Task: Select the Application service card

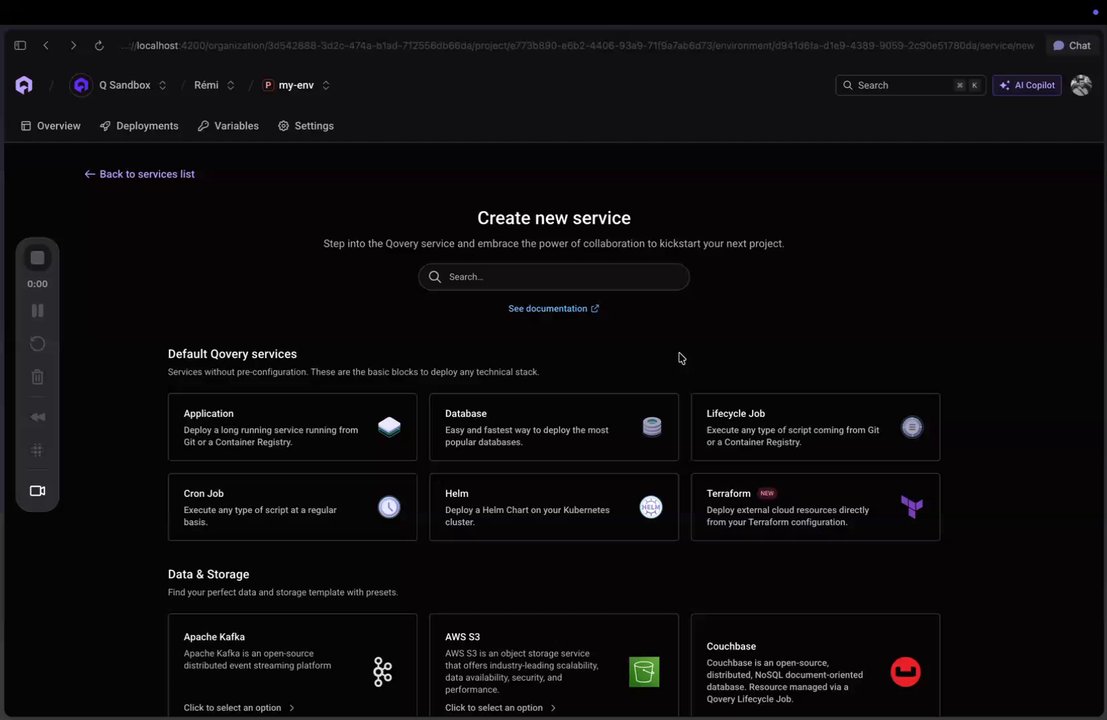Action: (x=292, y=427)
